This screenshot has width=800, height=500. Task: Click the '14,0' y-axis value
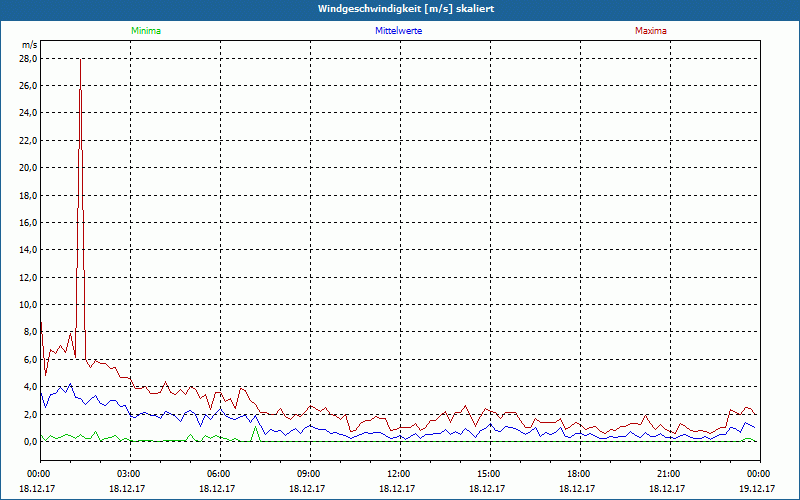pos(29,250)
